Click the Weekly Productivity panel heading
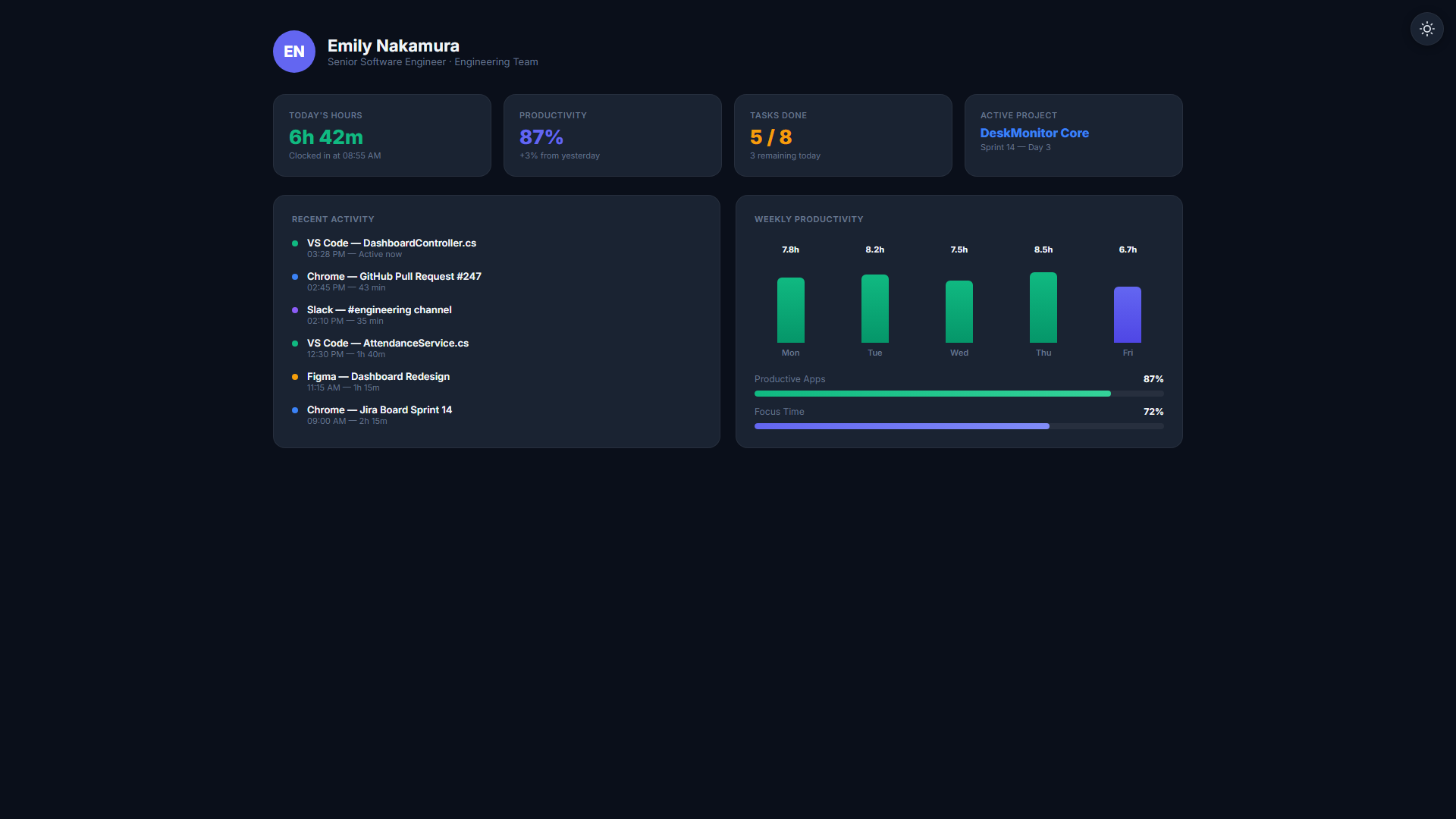 point(808,219)
